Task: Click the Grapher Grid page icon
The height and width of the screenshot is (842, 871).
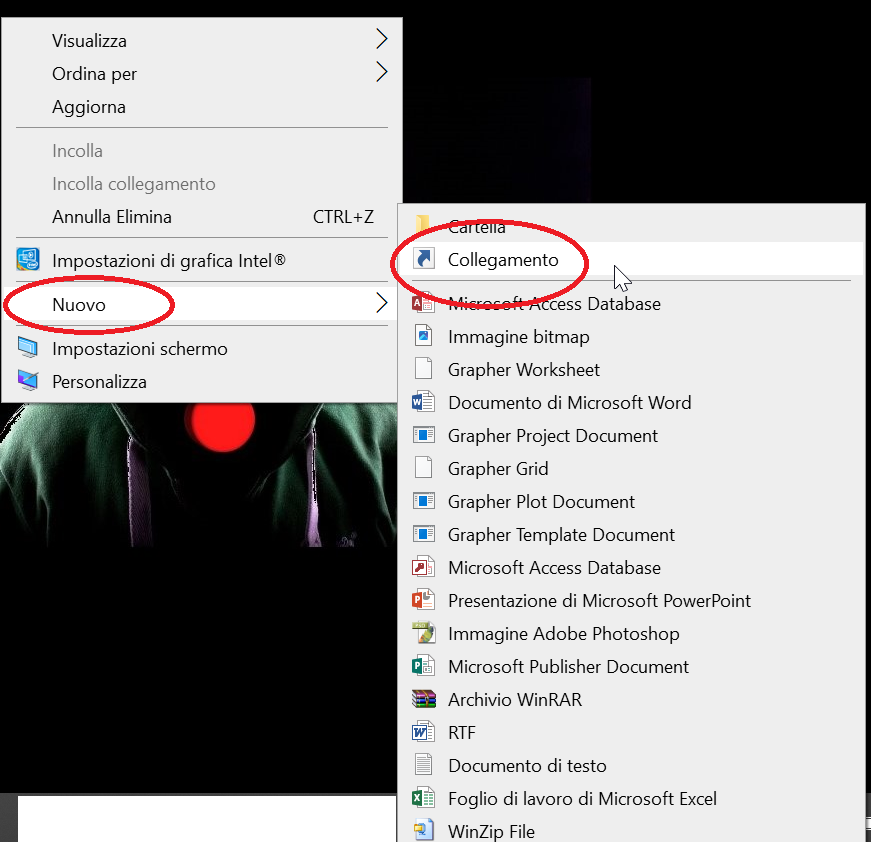Action: (423, 467)
